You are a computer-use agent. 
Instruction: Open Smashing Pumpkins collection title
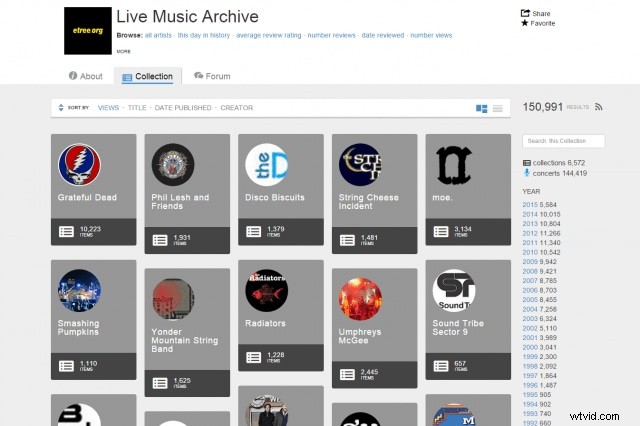[78, 327]
